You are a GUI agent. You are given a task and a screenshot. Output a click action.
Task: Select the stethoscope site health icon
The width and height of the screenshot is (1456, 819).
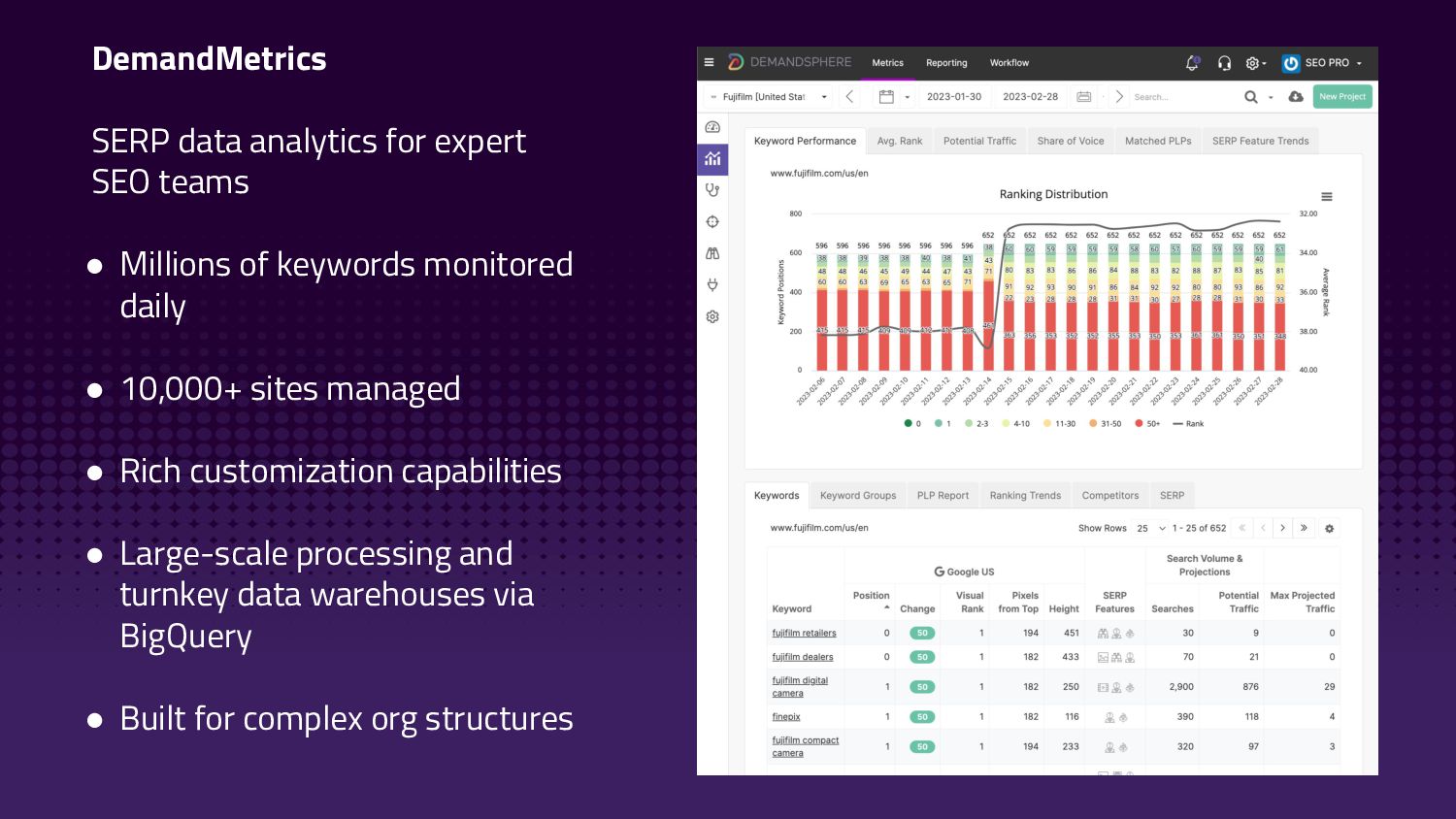[x=712, y=190]
